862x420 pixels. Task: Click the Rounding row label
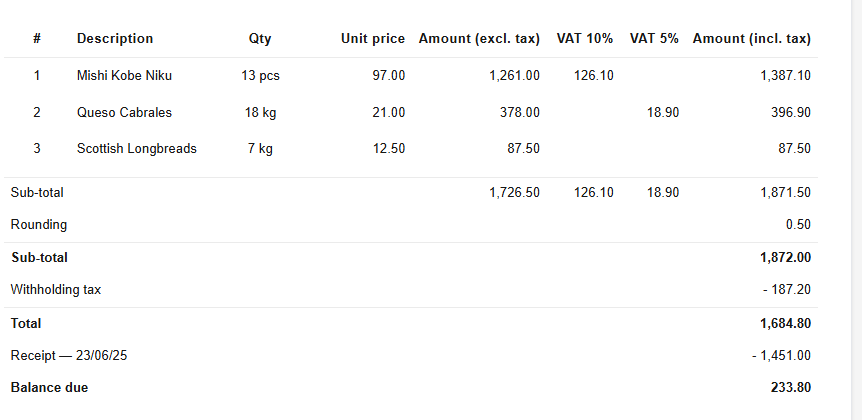click(x=39, y=225)
